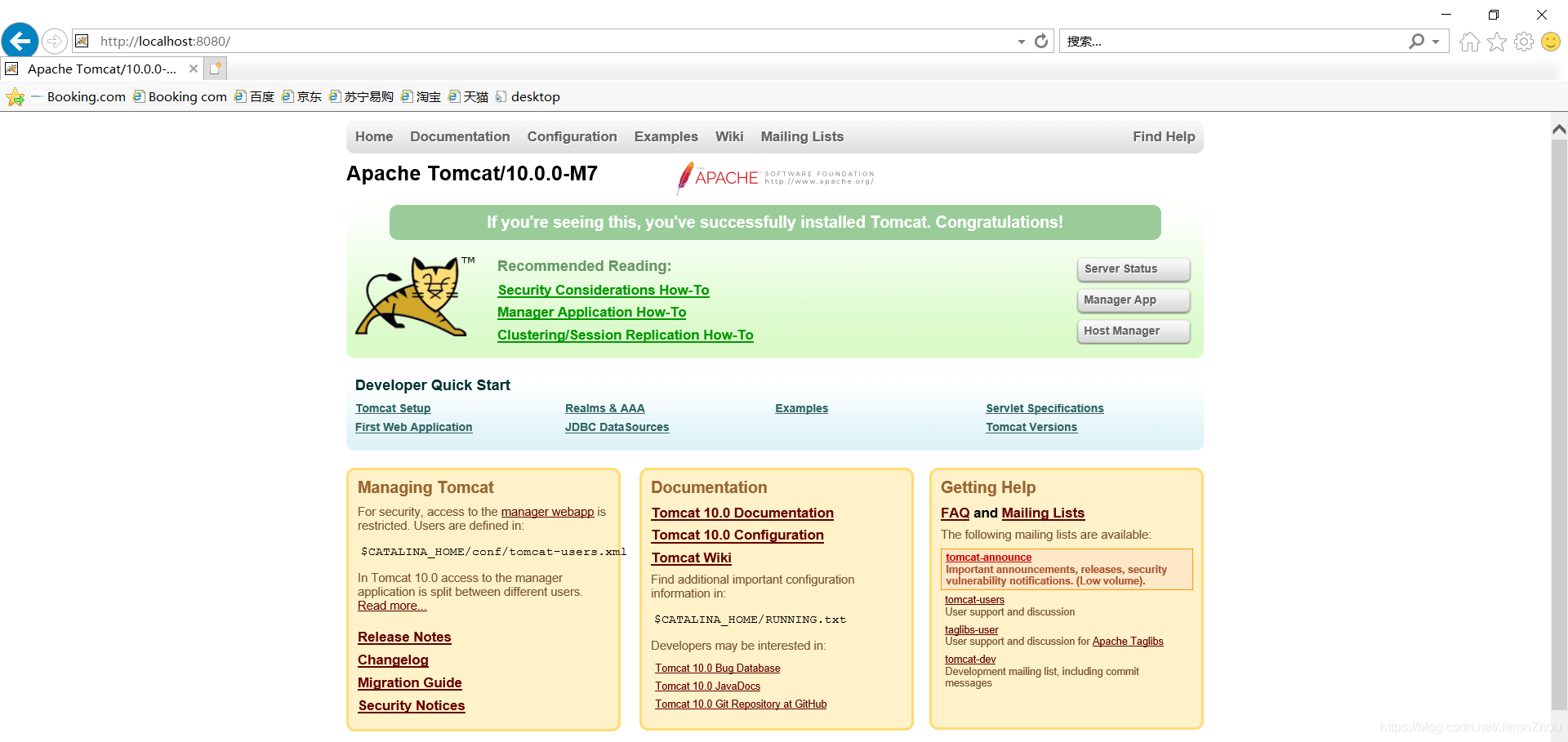The width and height of the screenshot is (1568, 742).
Task: Select the nav bar Examples item
Action: pyautogui.click(x=666, y=136)
